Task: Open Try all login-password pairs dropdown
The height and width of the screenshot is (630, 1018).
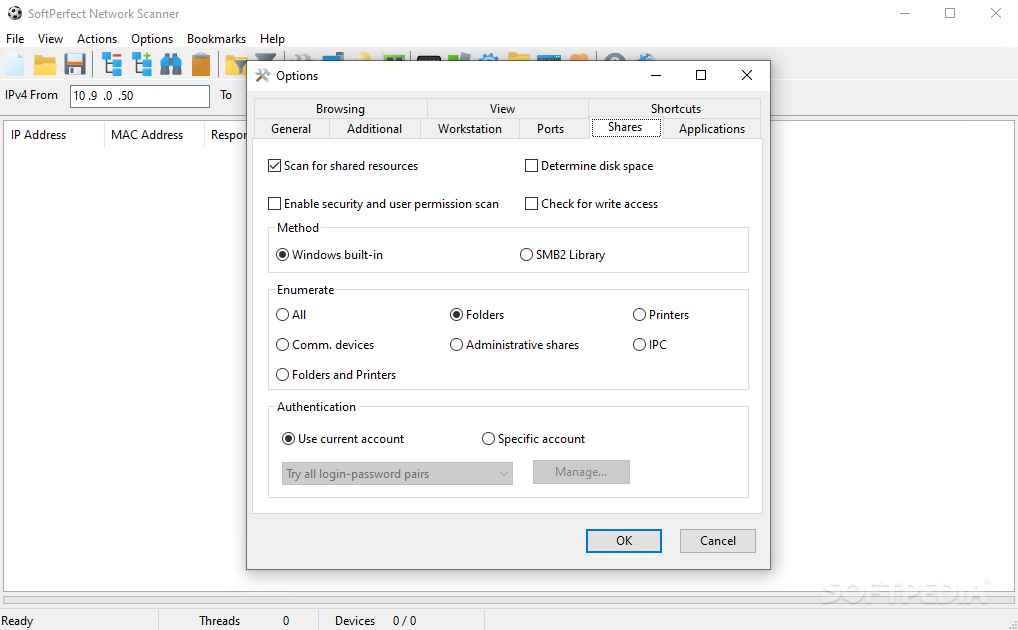Action: coord(397,473)
